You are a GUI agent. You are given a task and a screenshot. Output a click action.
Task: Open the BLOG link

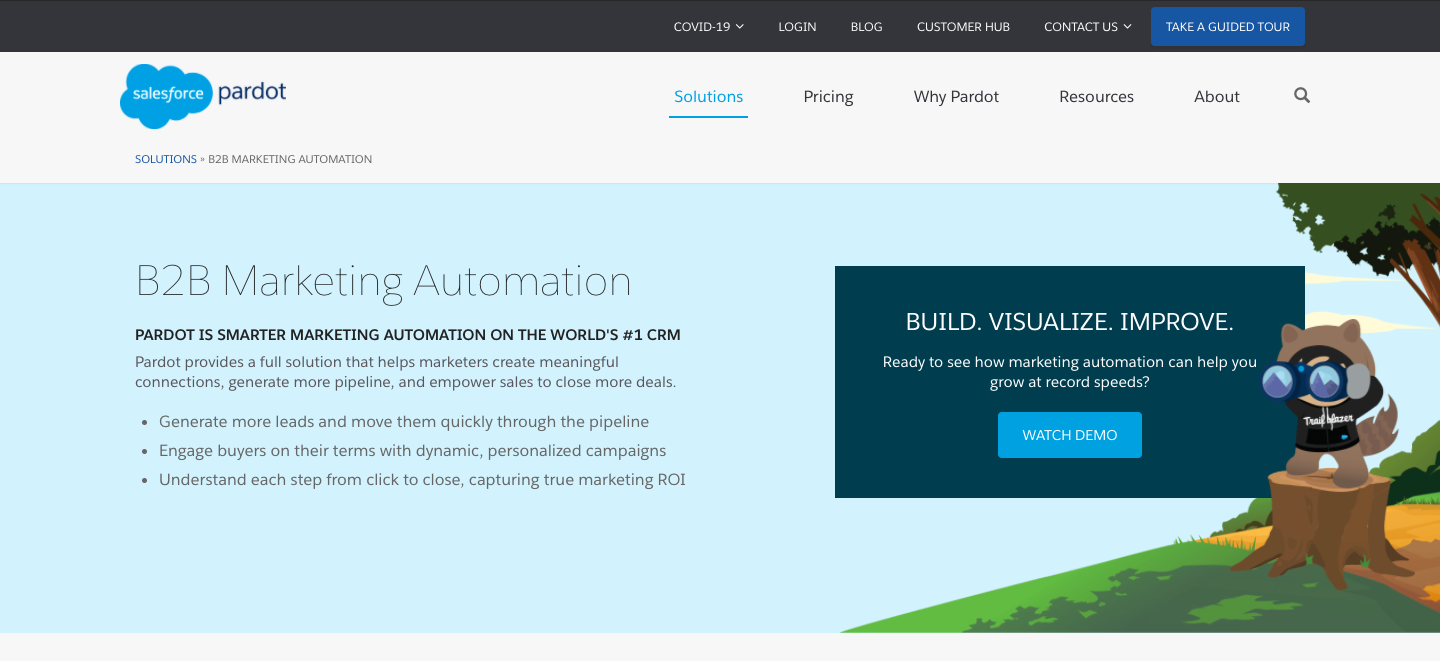[x=866, y=27]
